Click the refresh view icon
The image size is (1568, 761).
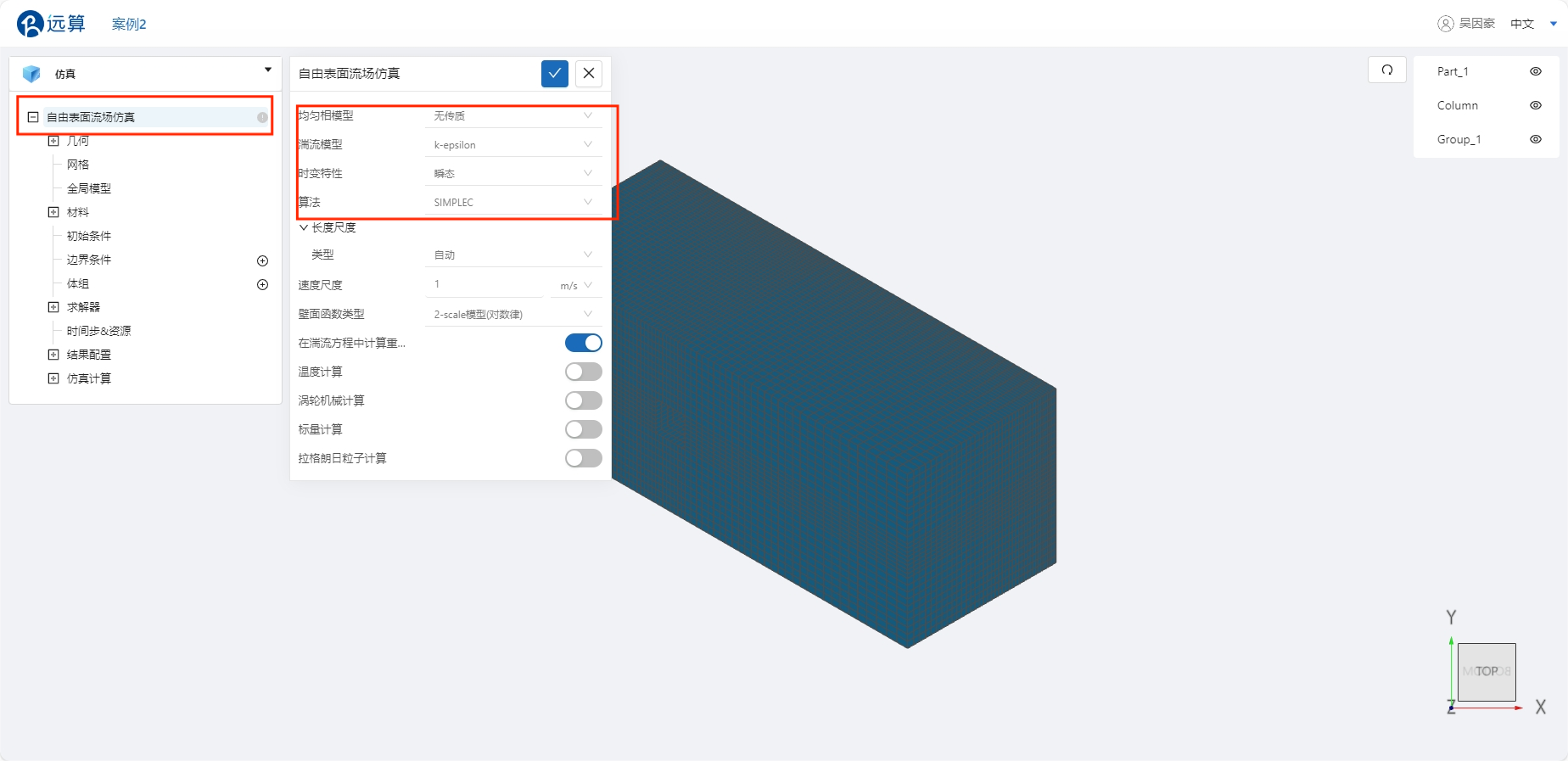[x=1387, y=70]
